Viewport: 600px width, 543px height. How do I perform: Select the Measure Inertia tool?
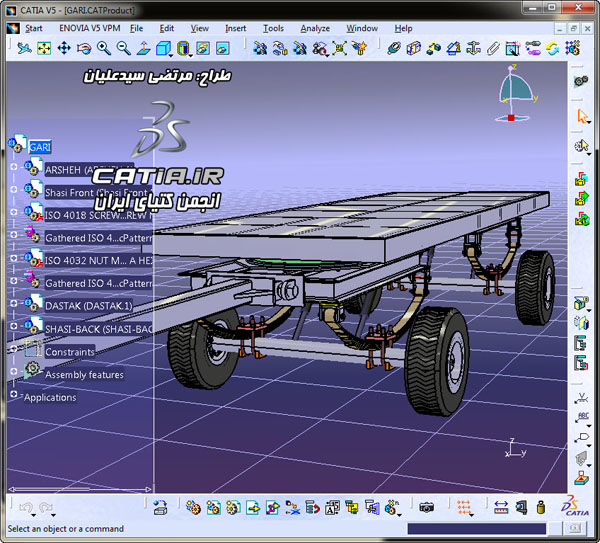[541, 508]
